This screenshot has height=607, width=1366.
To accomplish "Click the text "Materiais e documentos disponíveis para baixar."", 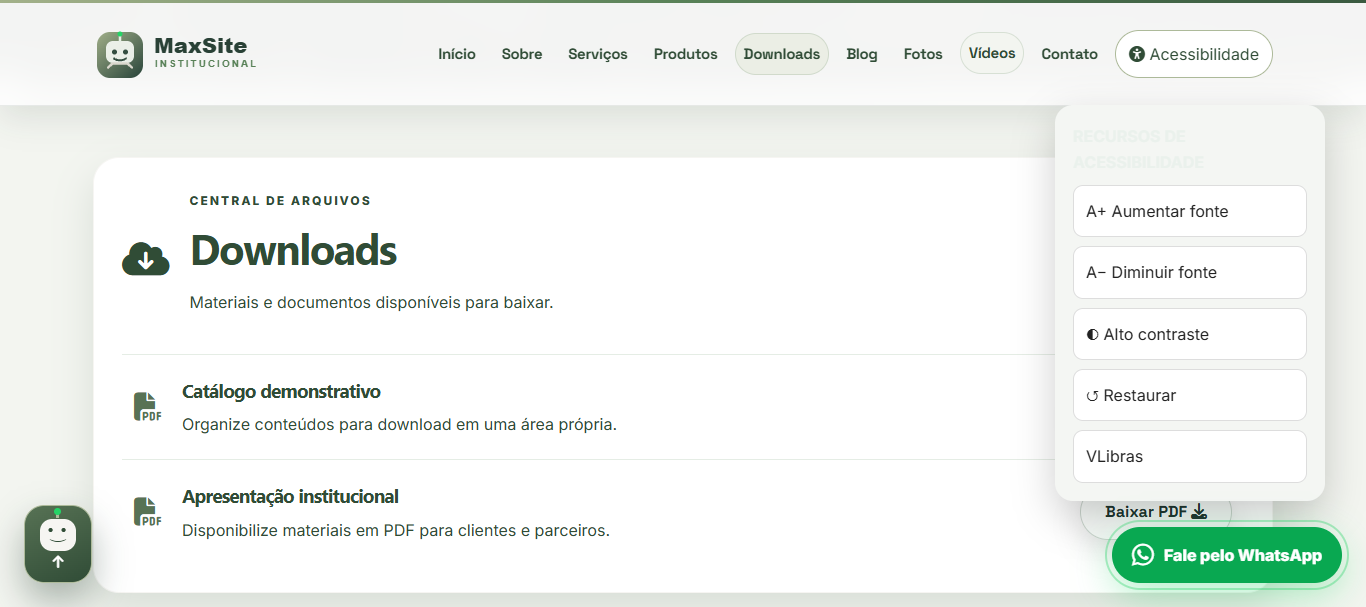I will click(x=371, y=302).
